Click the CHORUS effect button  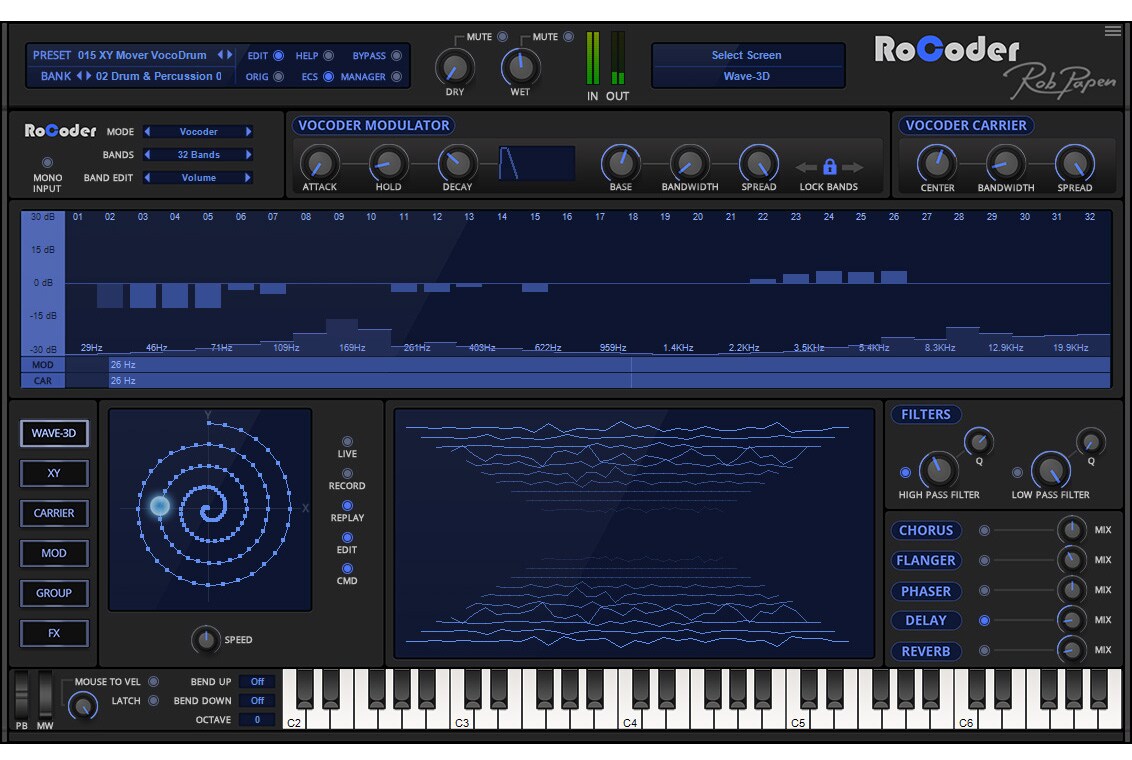[x=926, y=530]
